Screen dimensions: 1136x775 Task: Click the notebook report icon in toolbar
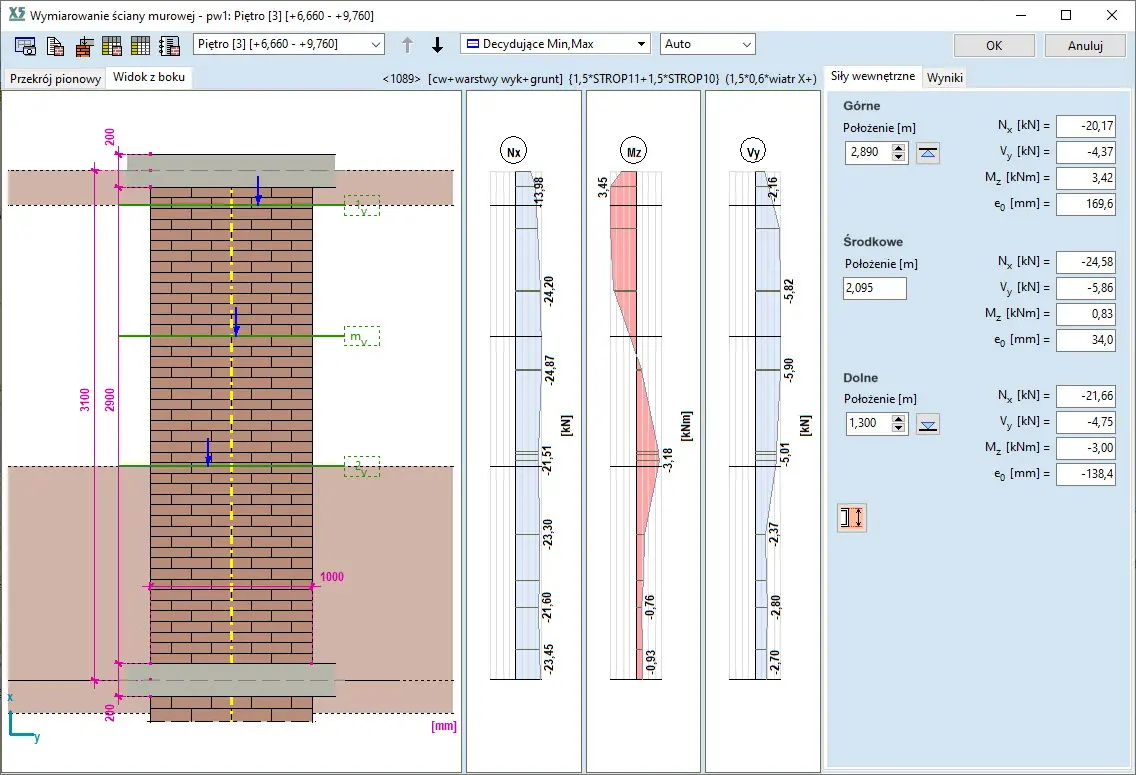pos(169,45)
